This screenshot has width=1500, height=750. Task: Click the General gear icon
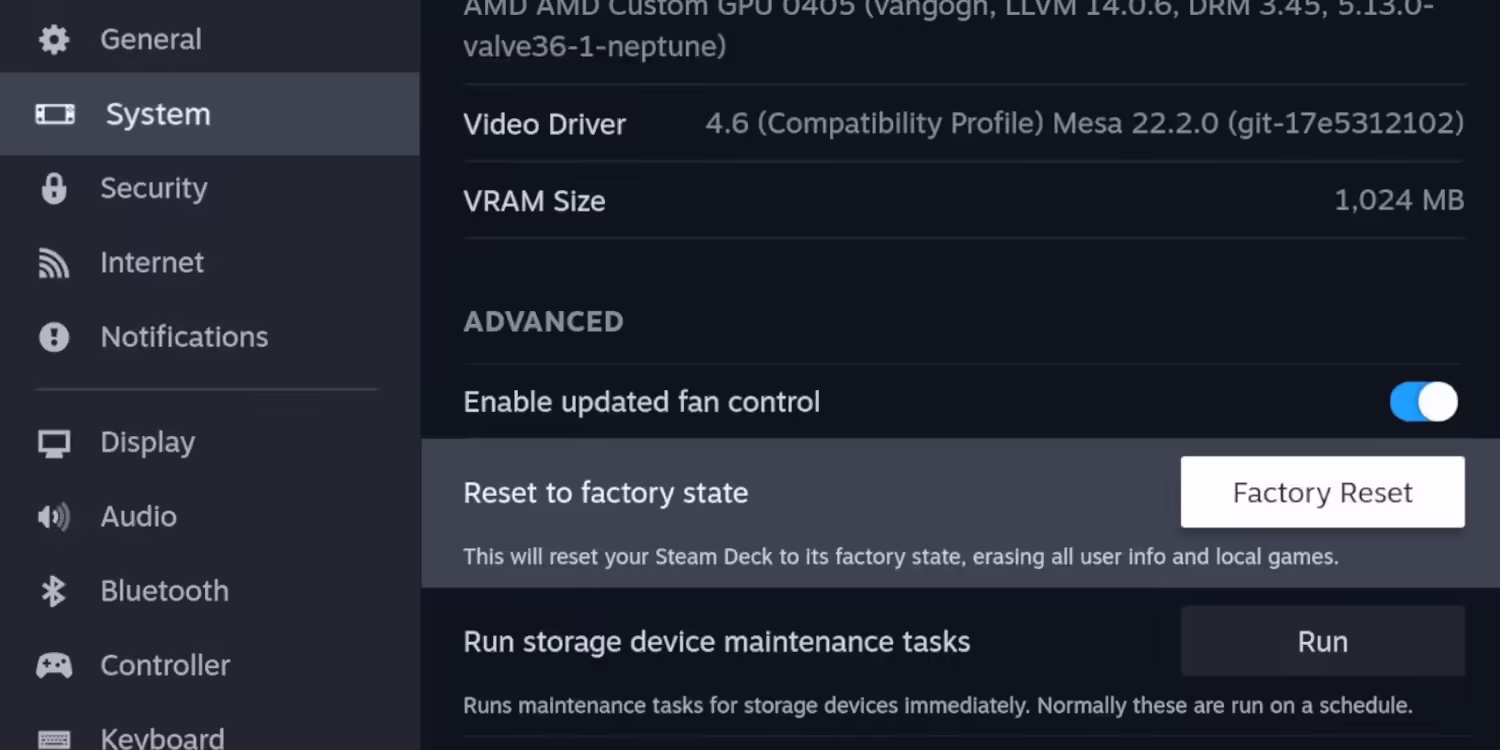coord(54,40)
